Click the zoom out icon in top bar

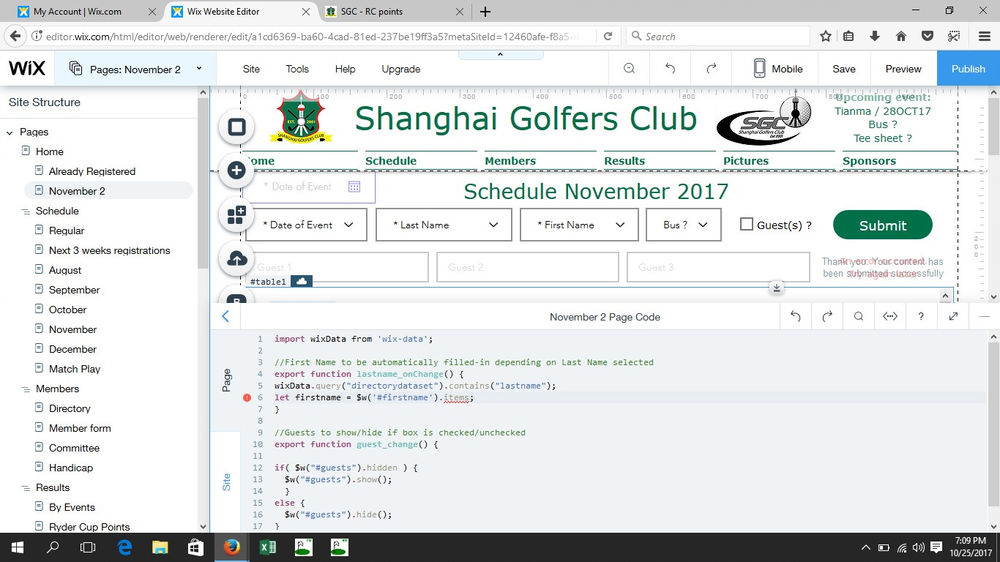[629, 68]
